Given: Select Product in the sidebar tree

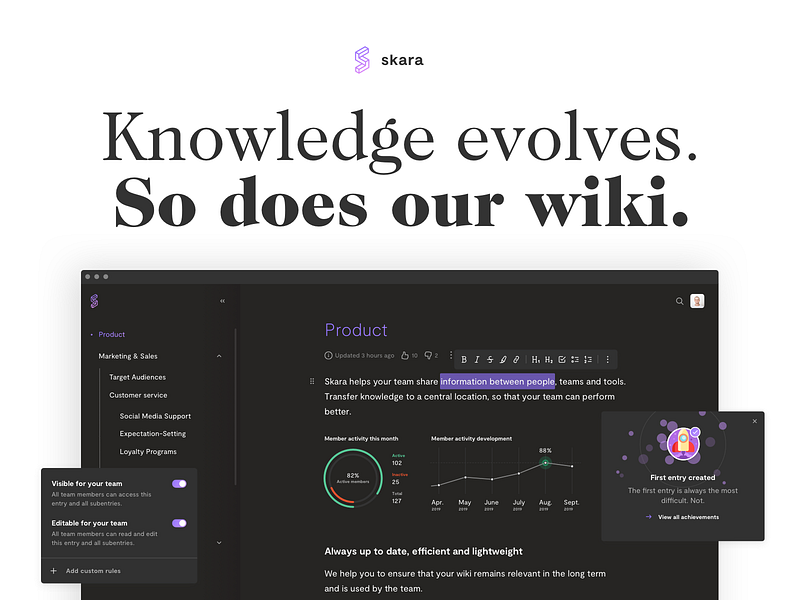Looking at the screenshot, I should click(111, 335).
